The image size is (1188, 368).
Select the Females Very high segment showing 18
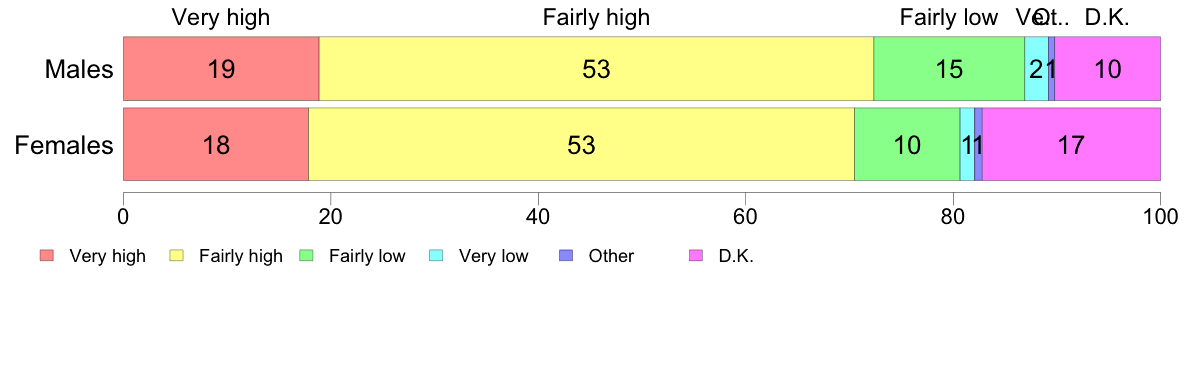click(216, 145)
